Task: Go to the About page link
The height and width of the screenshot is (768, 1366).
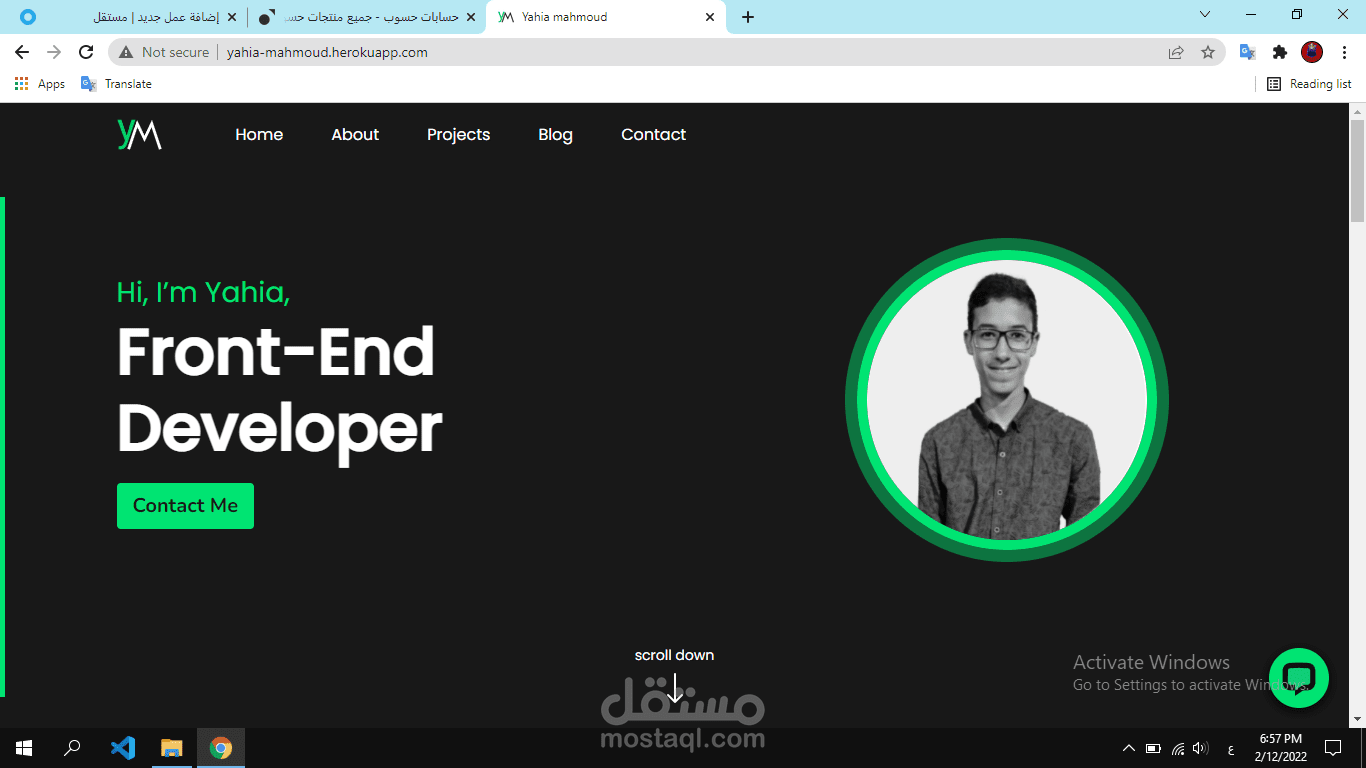Action: [x=355, y=135]
